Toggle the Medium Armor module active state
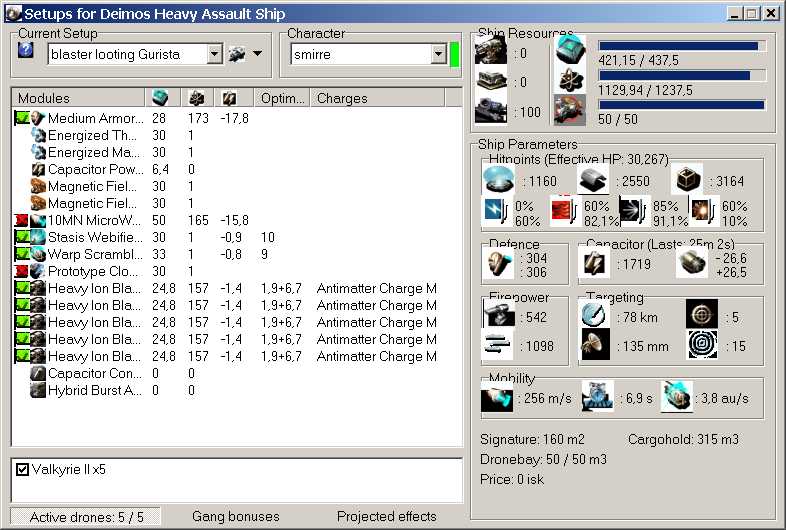Image resolution: width=786 pixels, height=530 pixels. point(22,118)
